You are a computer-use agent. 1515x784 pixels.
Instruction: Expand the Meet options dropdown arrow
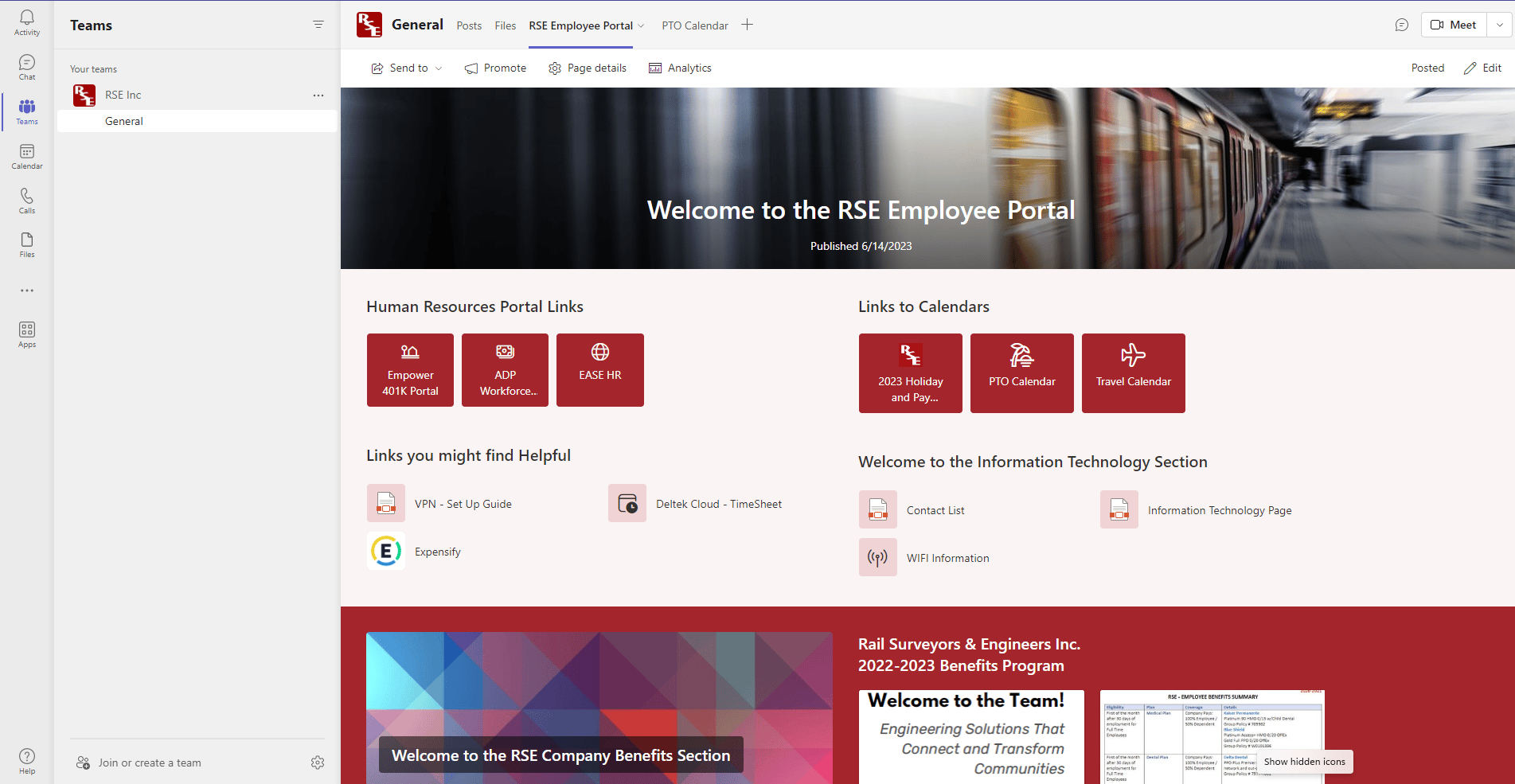point(1499,25)
